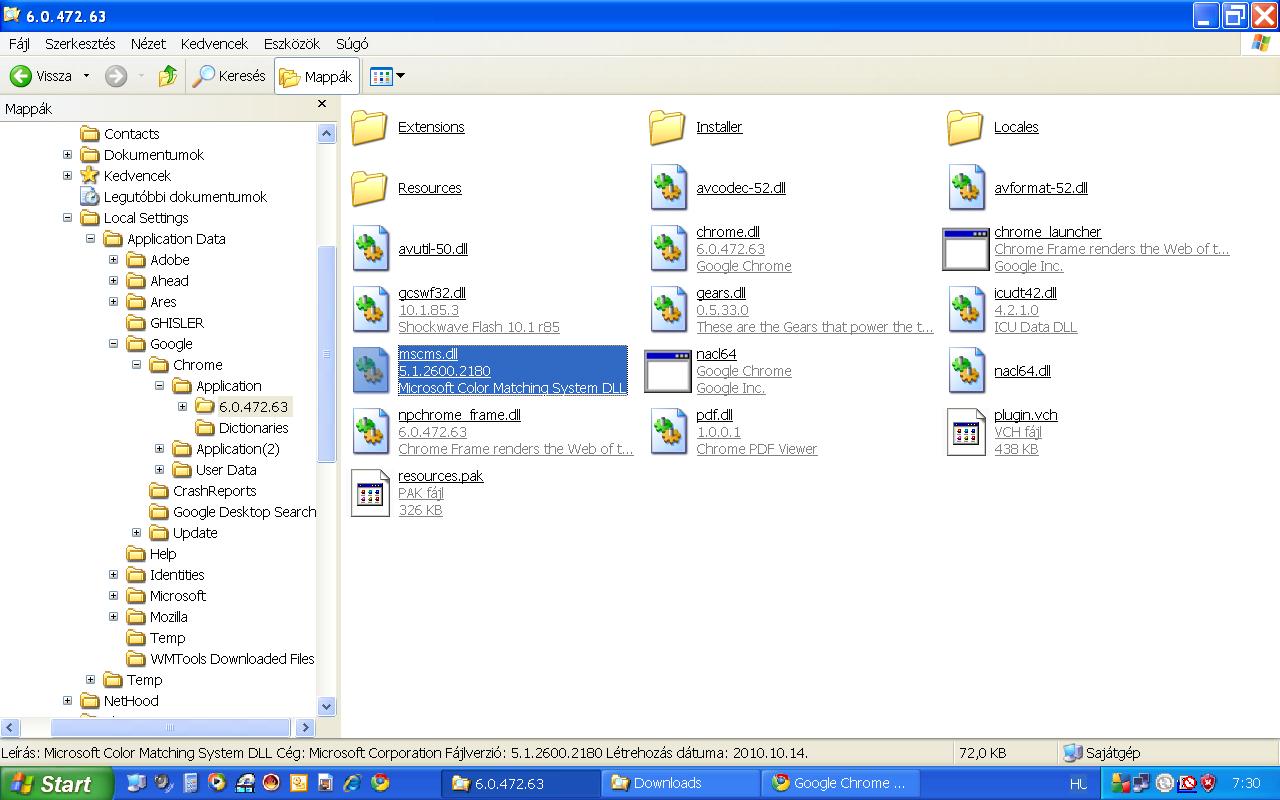This screenshot has height=800, width=1280.
Task: Open the Nézet menu
Action: (x=148, y=44)
